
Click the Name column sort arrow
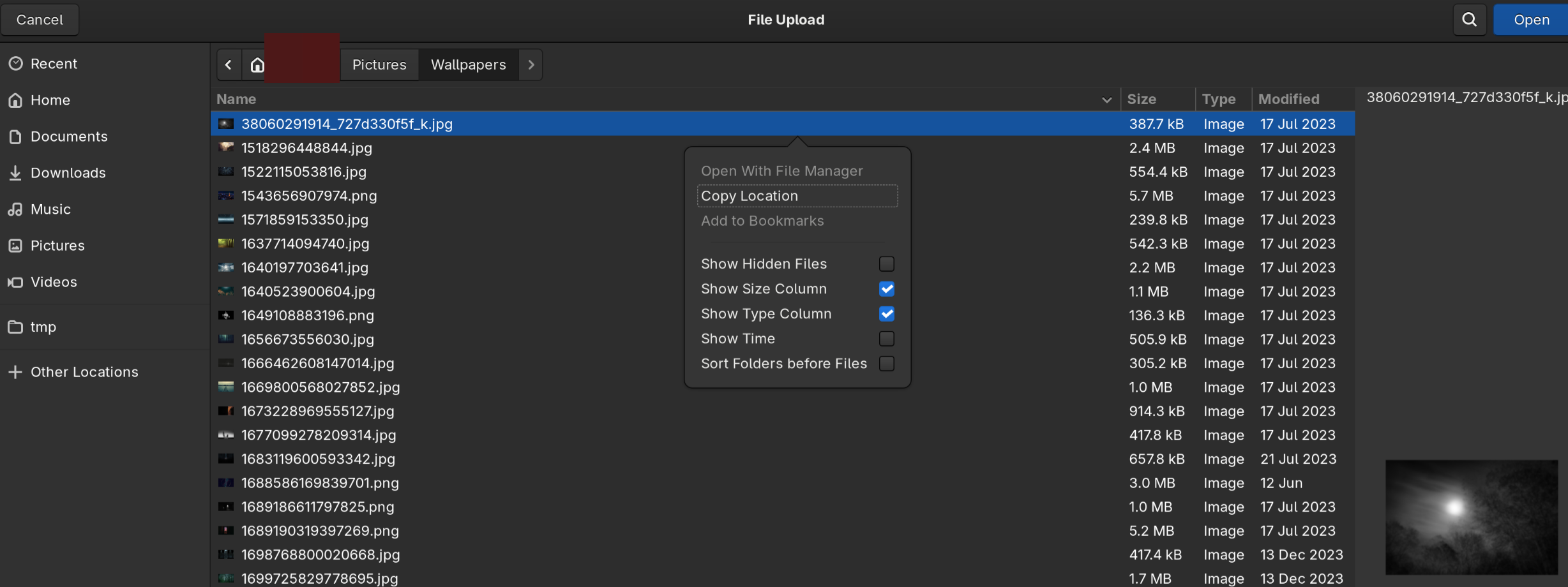pyautogui.click(x=1106, y=100)
